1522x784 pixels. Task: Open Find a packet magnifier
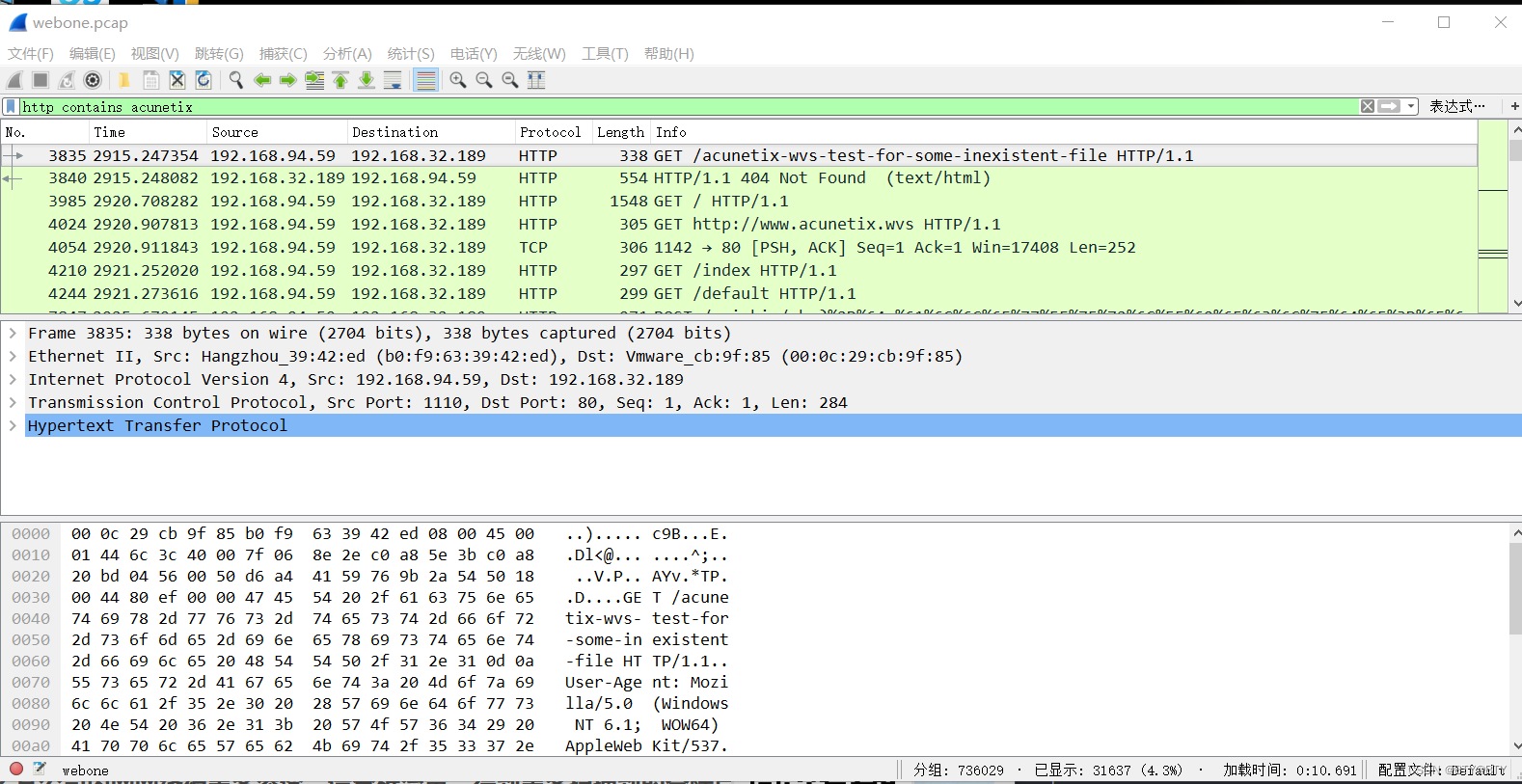pyautogui.click(x=235, y=80)
